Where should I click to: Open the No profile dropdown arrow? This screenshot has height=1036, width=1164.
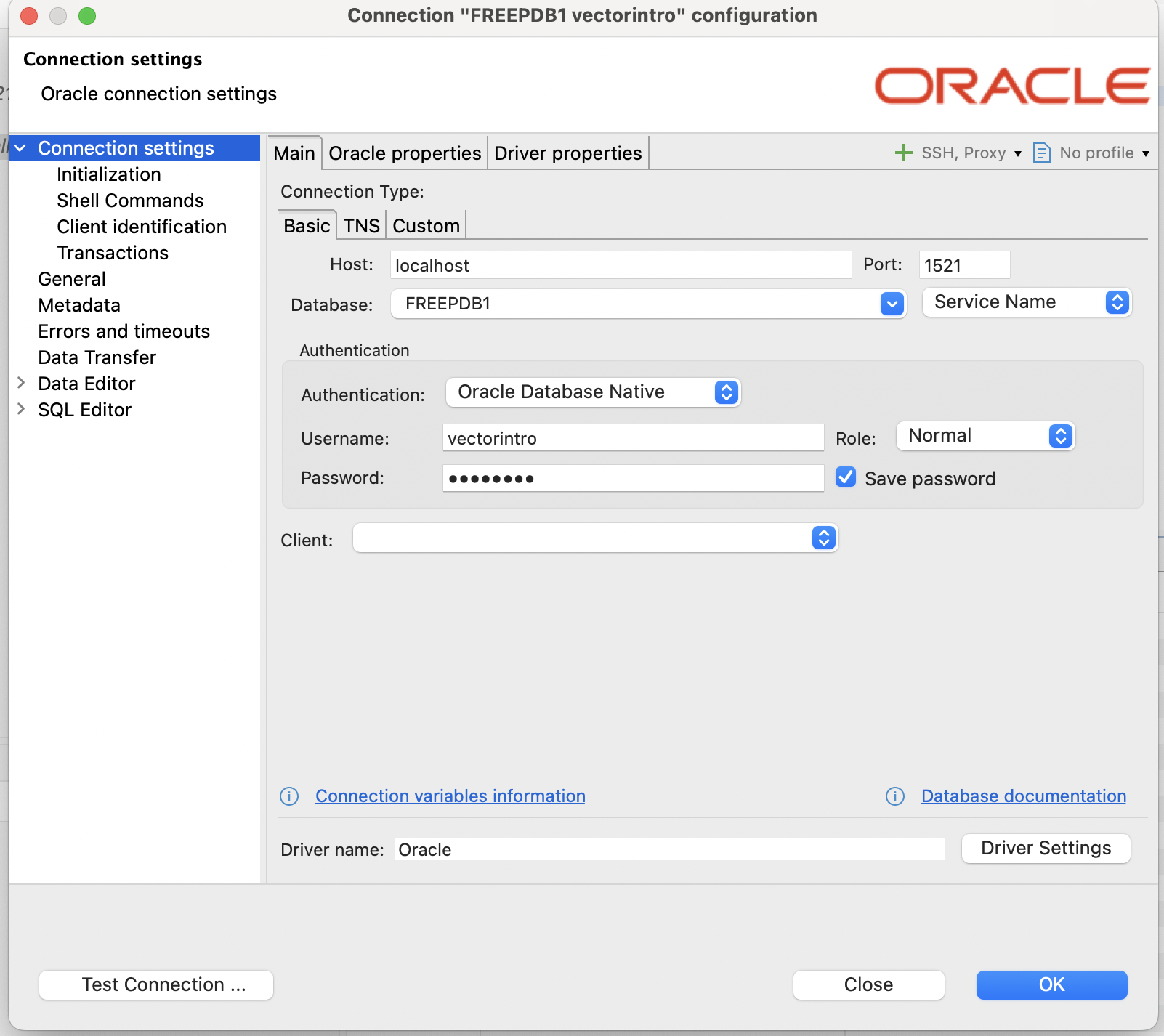pyautogui.click(x=1146, y=153)
